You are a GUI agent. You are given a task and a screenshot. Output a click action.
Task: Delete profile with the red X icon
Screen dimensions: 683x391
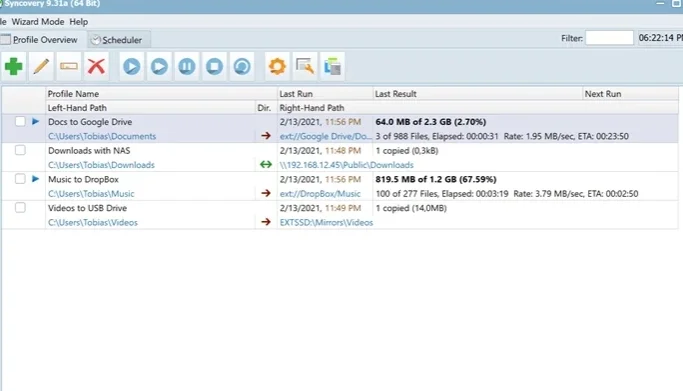tap(96, 67)
